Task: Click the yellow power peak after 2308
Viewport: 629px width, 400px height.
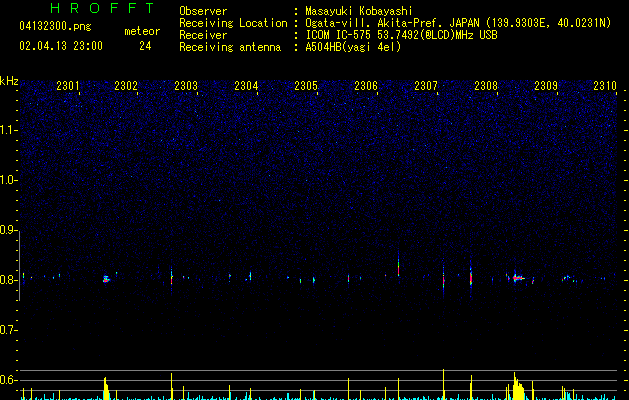Action: point(517,386)
